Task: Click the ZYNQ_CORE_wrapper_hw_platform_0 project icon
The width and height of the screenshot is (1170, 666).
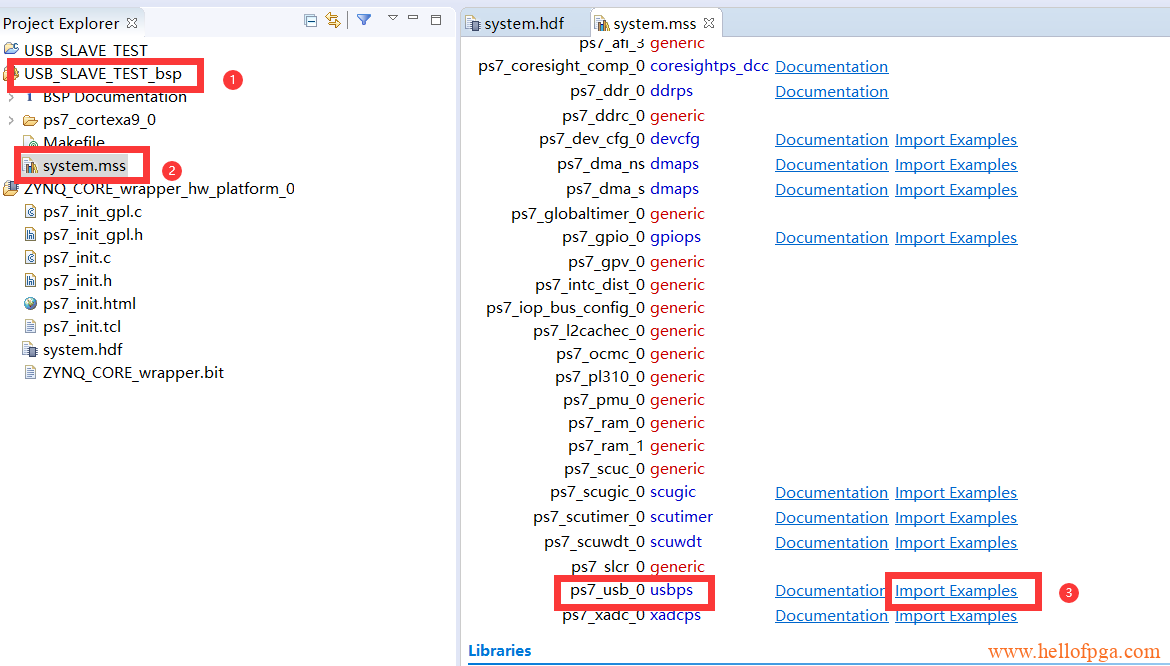Action: 11,189
